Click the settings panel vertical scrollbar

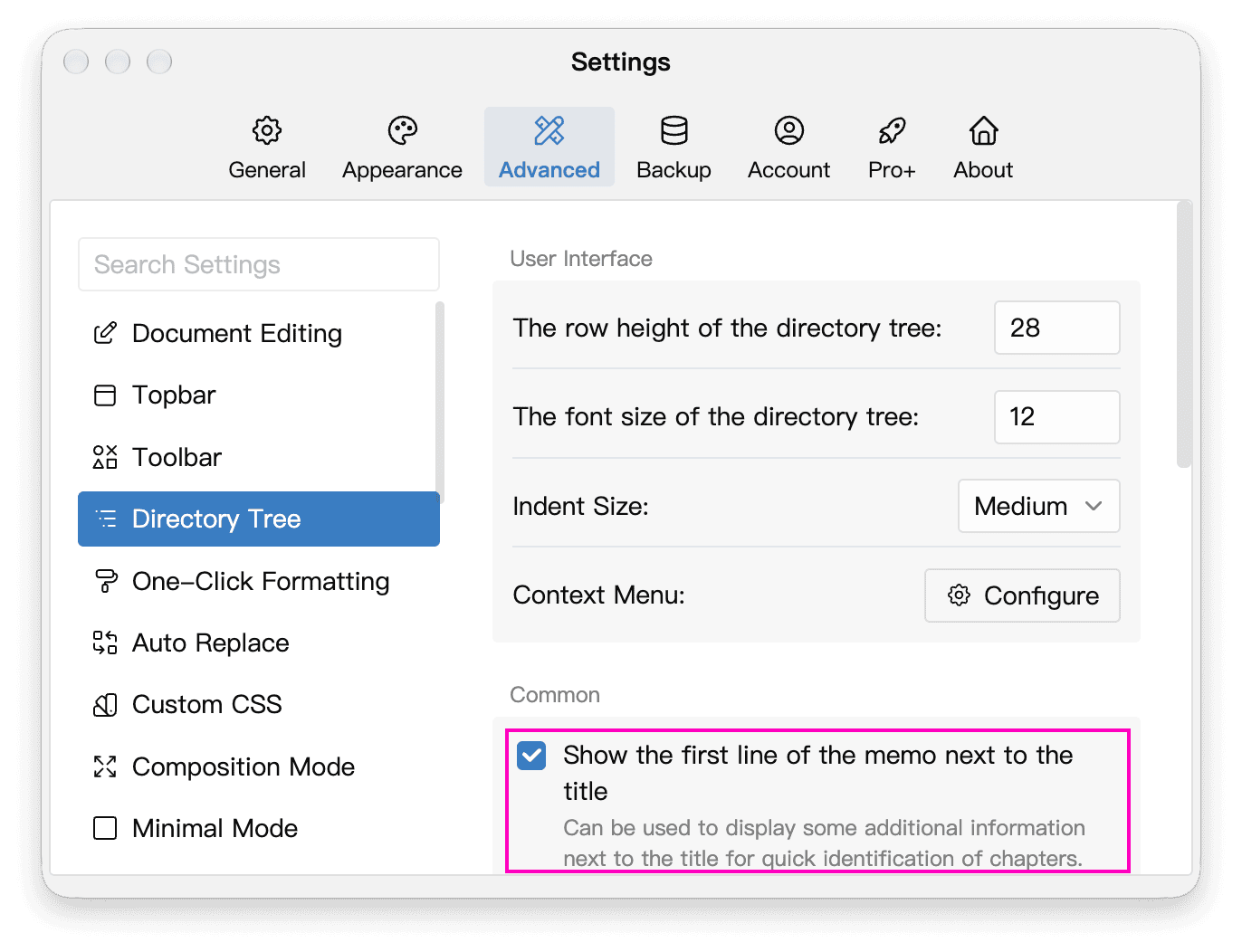tap(1184, 335)
